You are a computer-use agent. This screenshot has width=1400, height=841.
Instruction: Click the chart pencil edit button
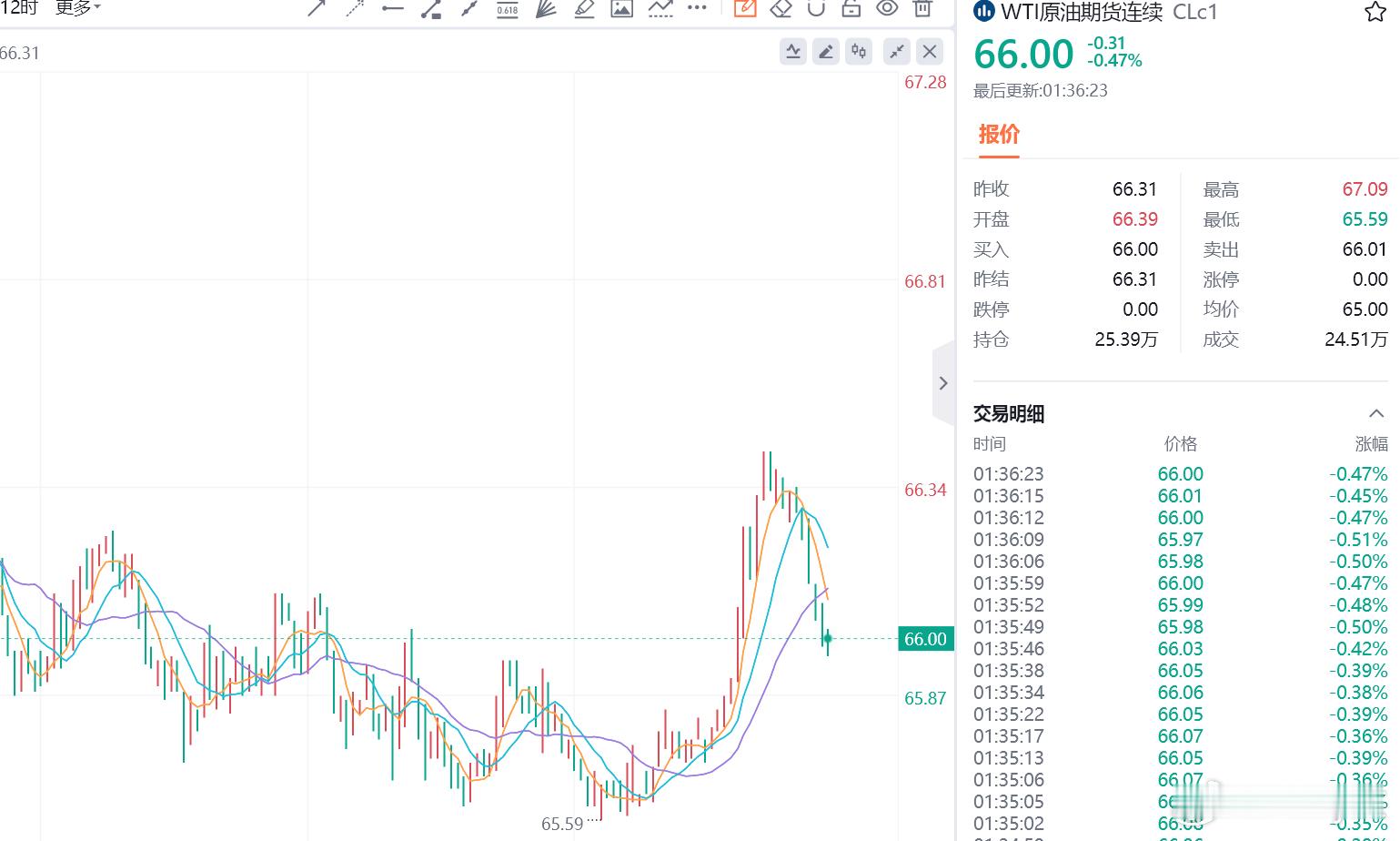click(826, 51)
